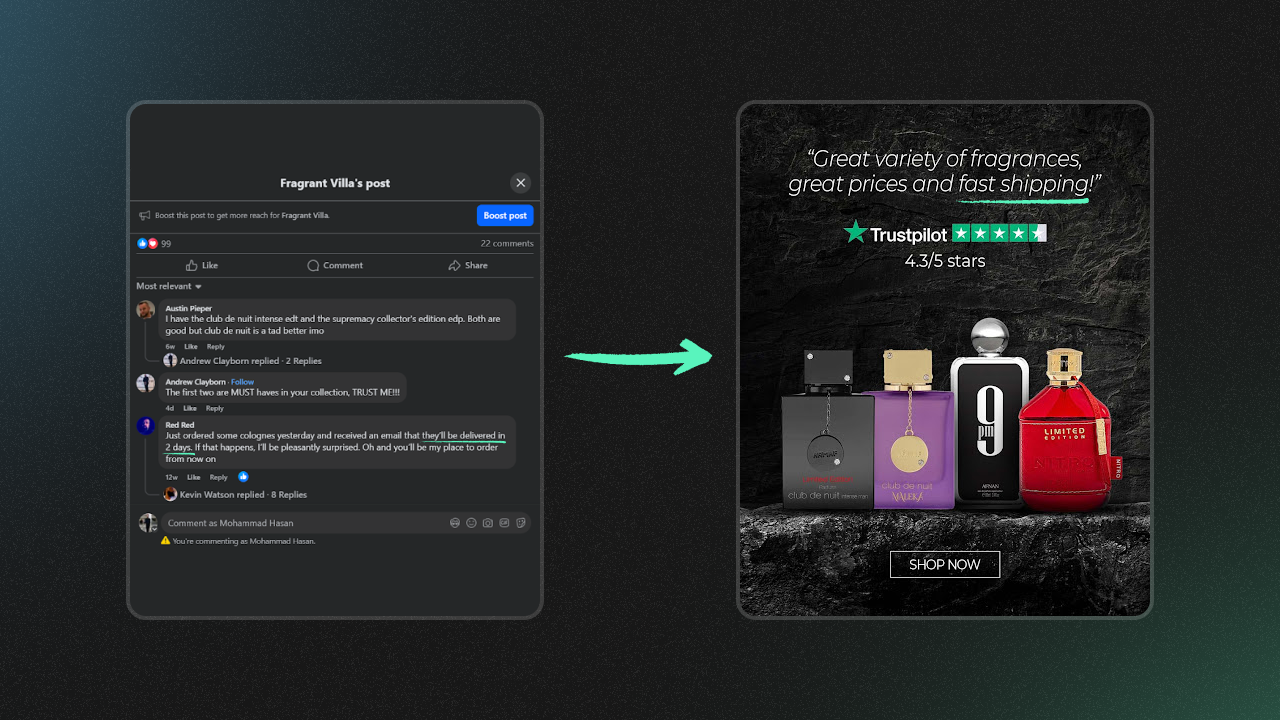This screenshot has height=720, width=1280.
Task: Like Austin Pieper's comment
Action: click(190, 347)
